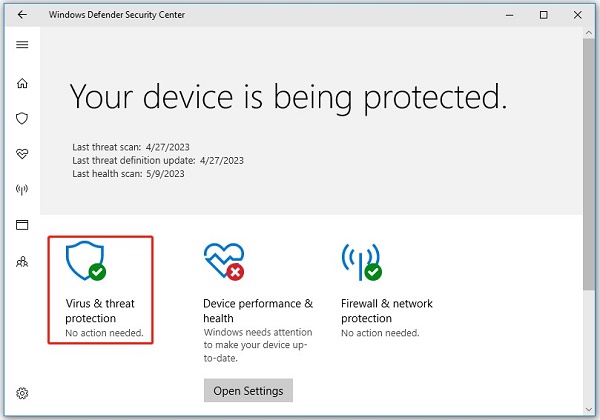Expand the hamburger navigation menu
This screenshot has width=600, height=420.
(x=22, y=45)
